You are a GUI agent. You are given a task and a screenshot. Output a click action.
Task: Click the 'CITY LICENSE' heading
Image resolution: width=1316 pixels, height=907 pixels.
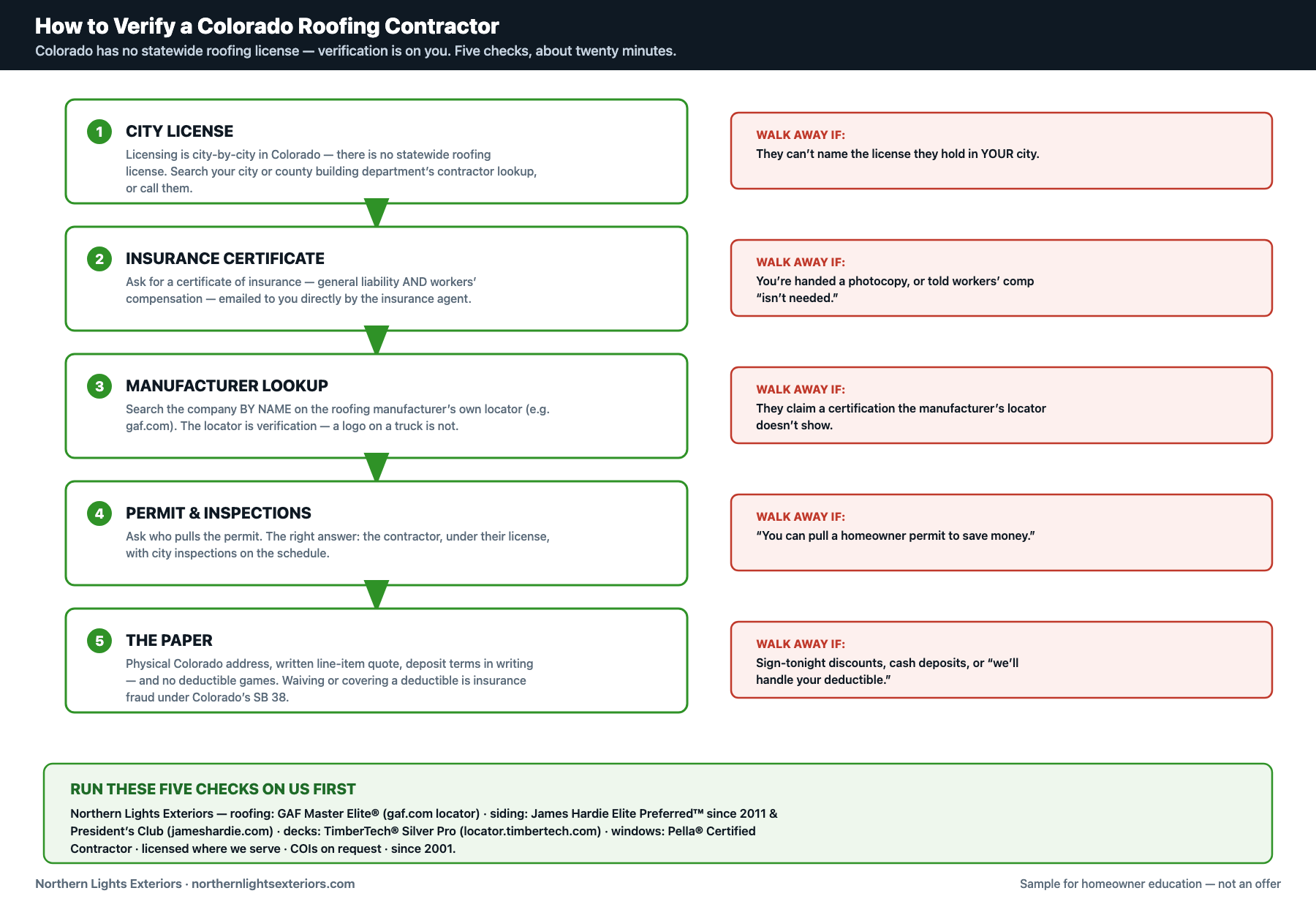coord(179,132)
